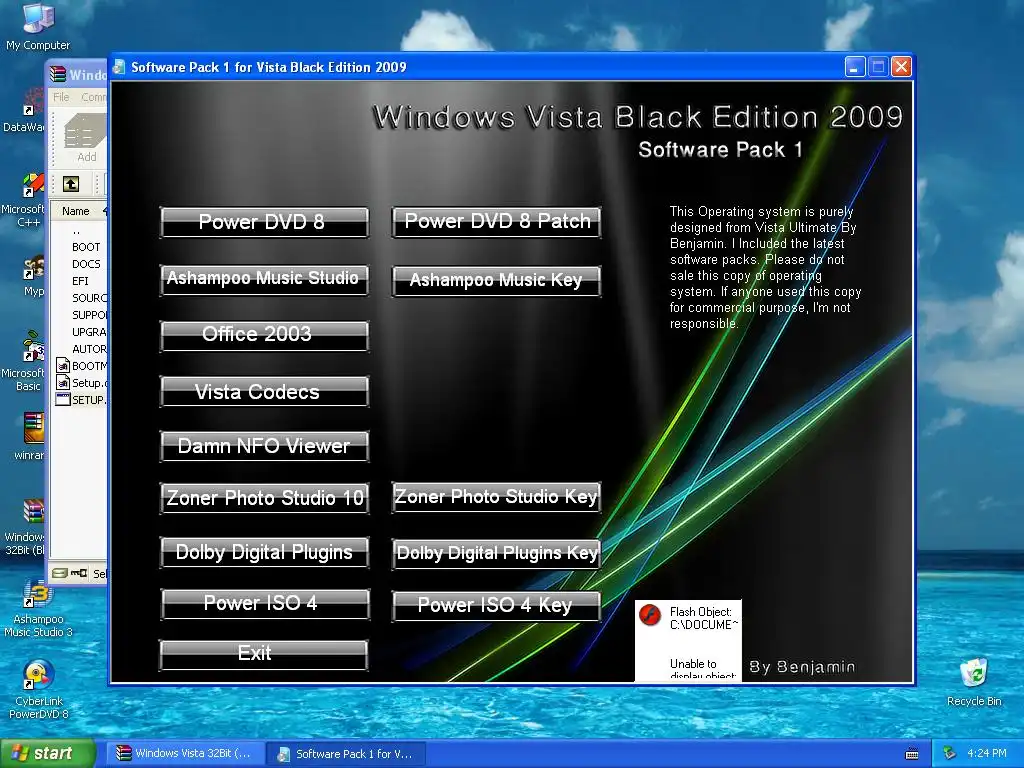
Task: Click the Name column header in WinRAR
Action: [76, 211]
